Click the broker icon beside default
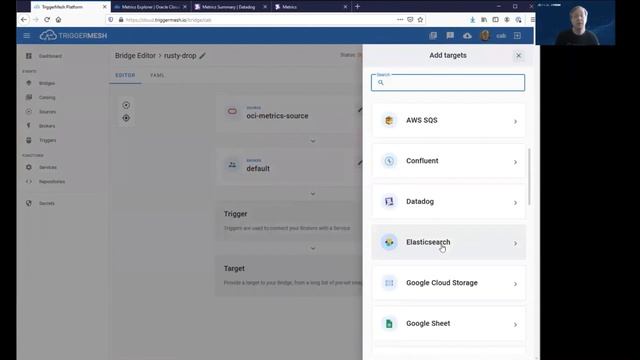This screenshot has height=360, width=640. tap(232, 165)
